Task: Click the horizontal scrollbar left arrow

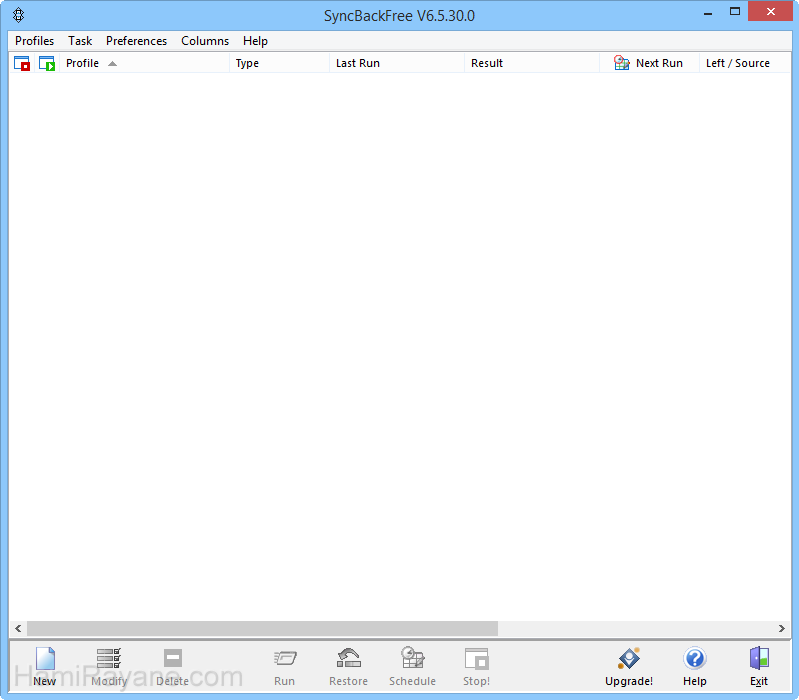Action: click(18, 629)
